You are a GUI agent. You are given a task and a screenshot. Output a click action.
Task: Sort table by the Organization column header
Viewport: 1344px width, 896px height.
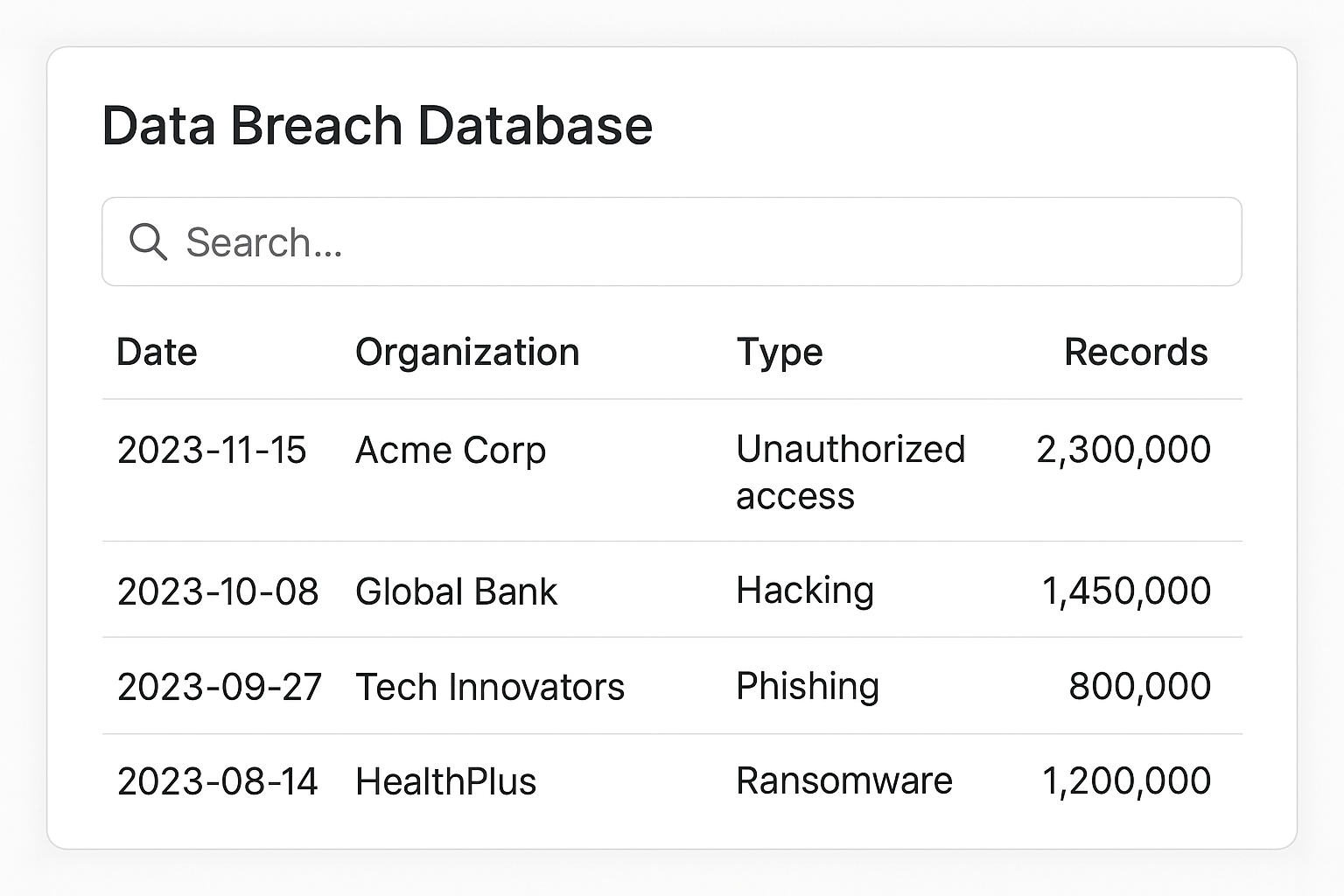coord(466,352)
